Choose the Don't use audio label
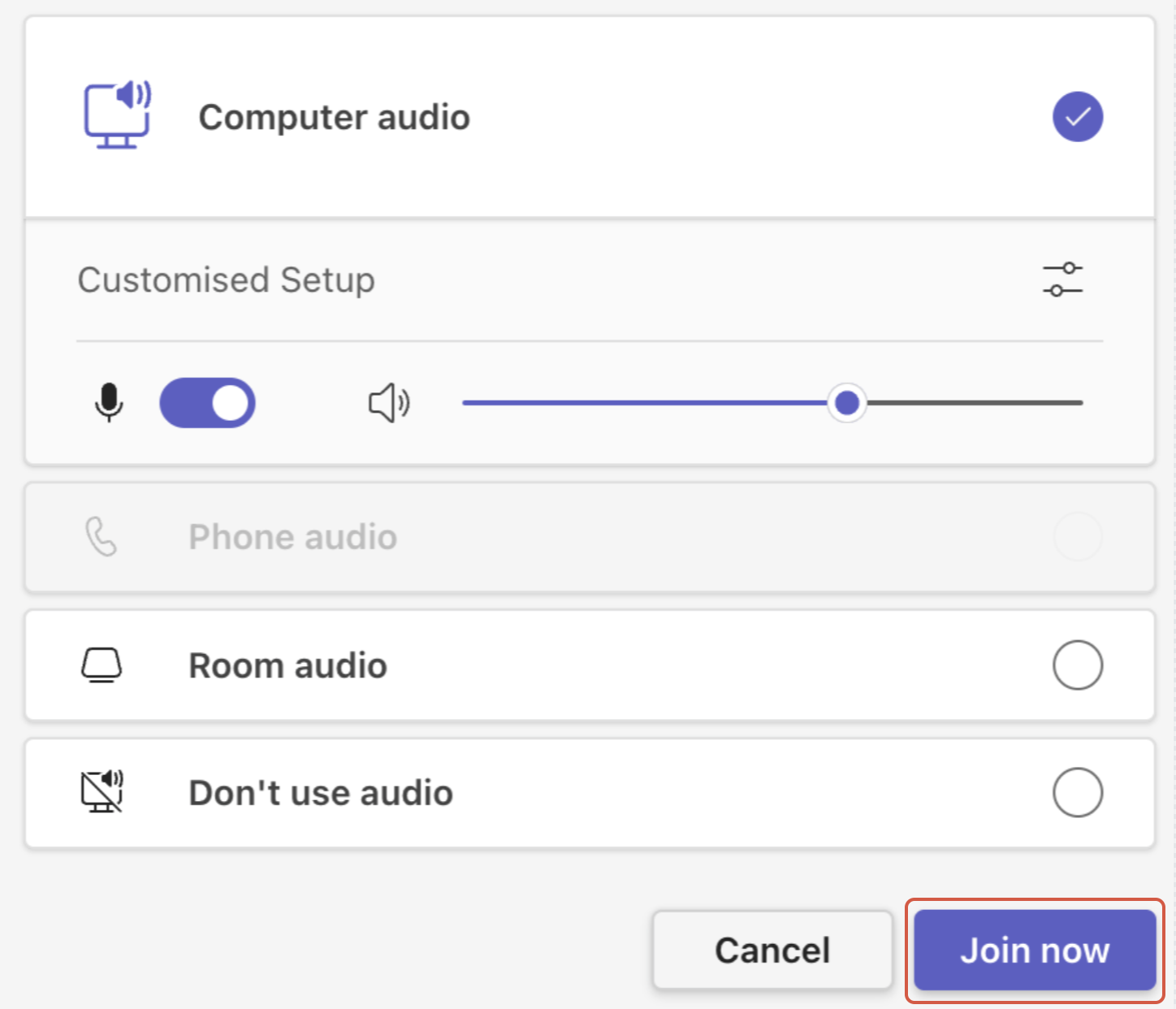The image size is (1176, 1009). point(321,793)
